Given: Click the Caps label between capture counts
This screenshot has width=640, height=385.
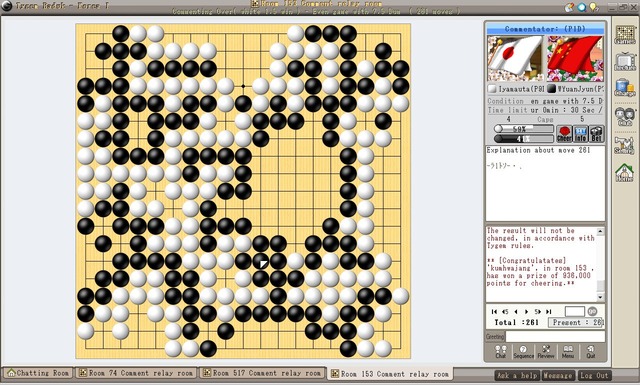Looking at the screenshot, I should (x=545, y=119).
